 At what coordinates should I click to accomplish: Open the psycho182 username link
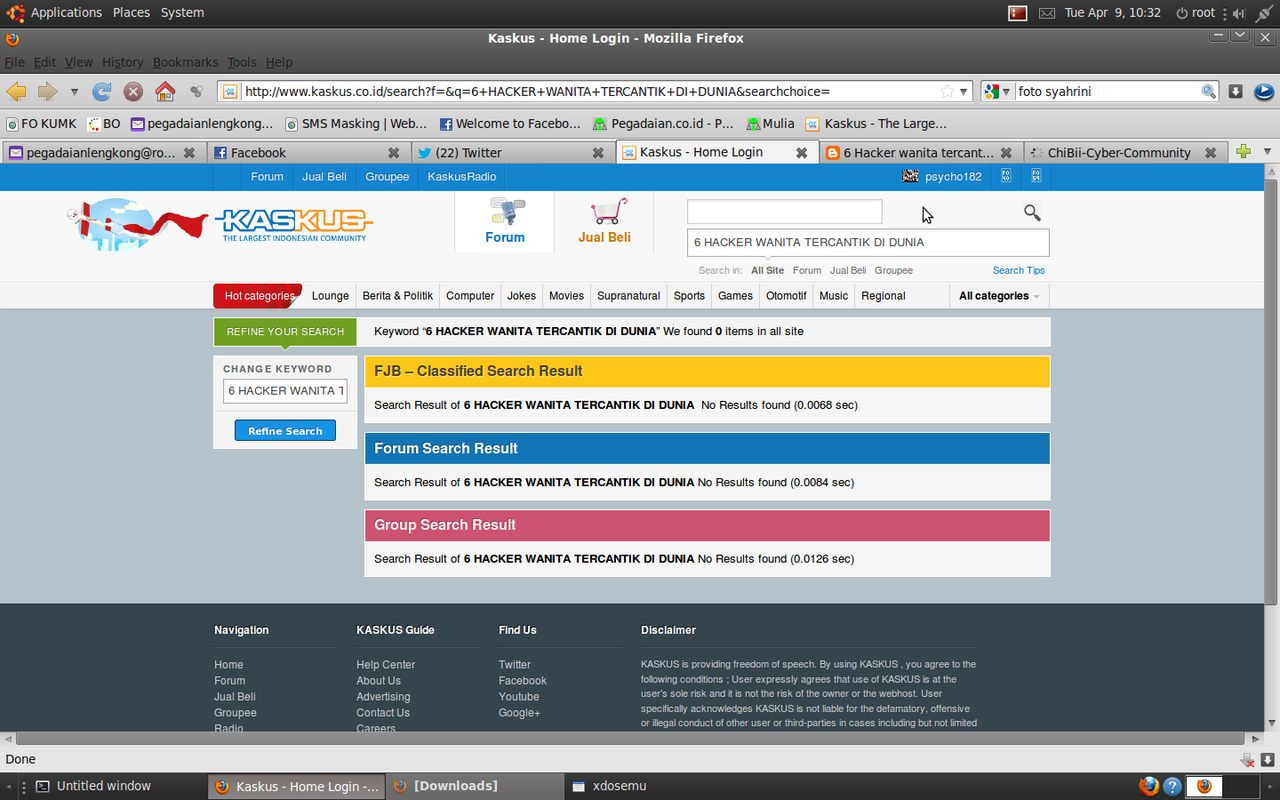(953, 176)
